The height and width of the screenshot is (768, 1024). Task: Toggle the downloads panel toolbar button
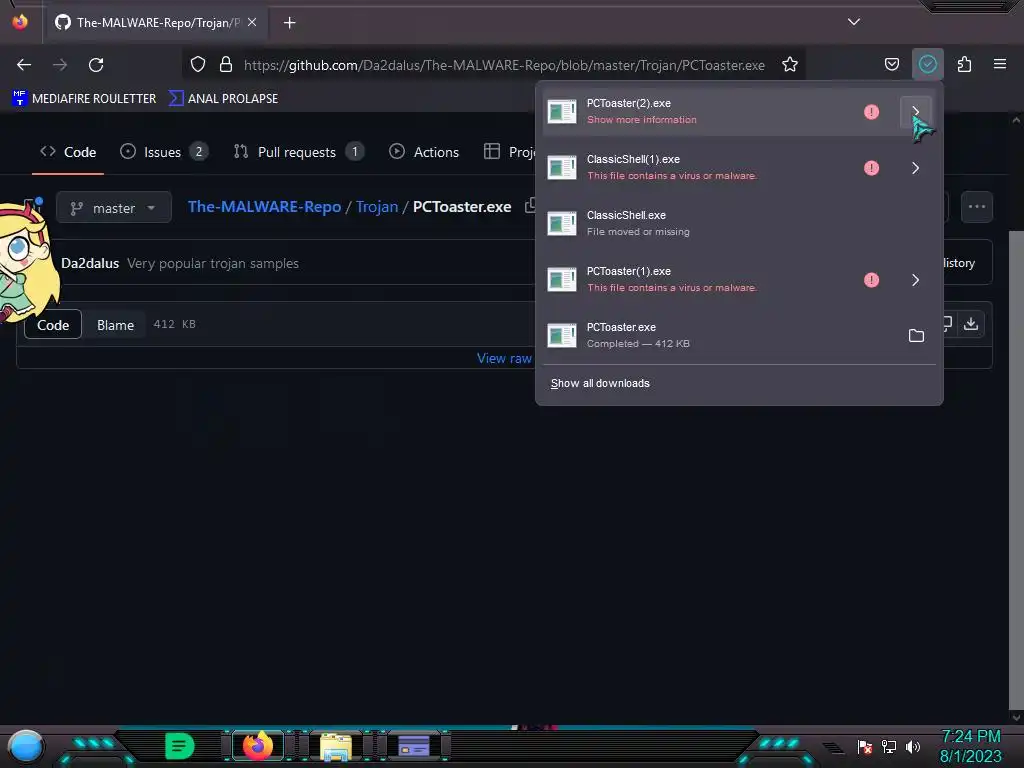927,64
